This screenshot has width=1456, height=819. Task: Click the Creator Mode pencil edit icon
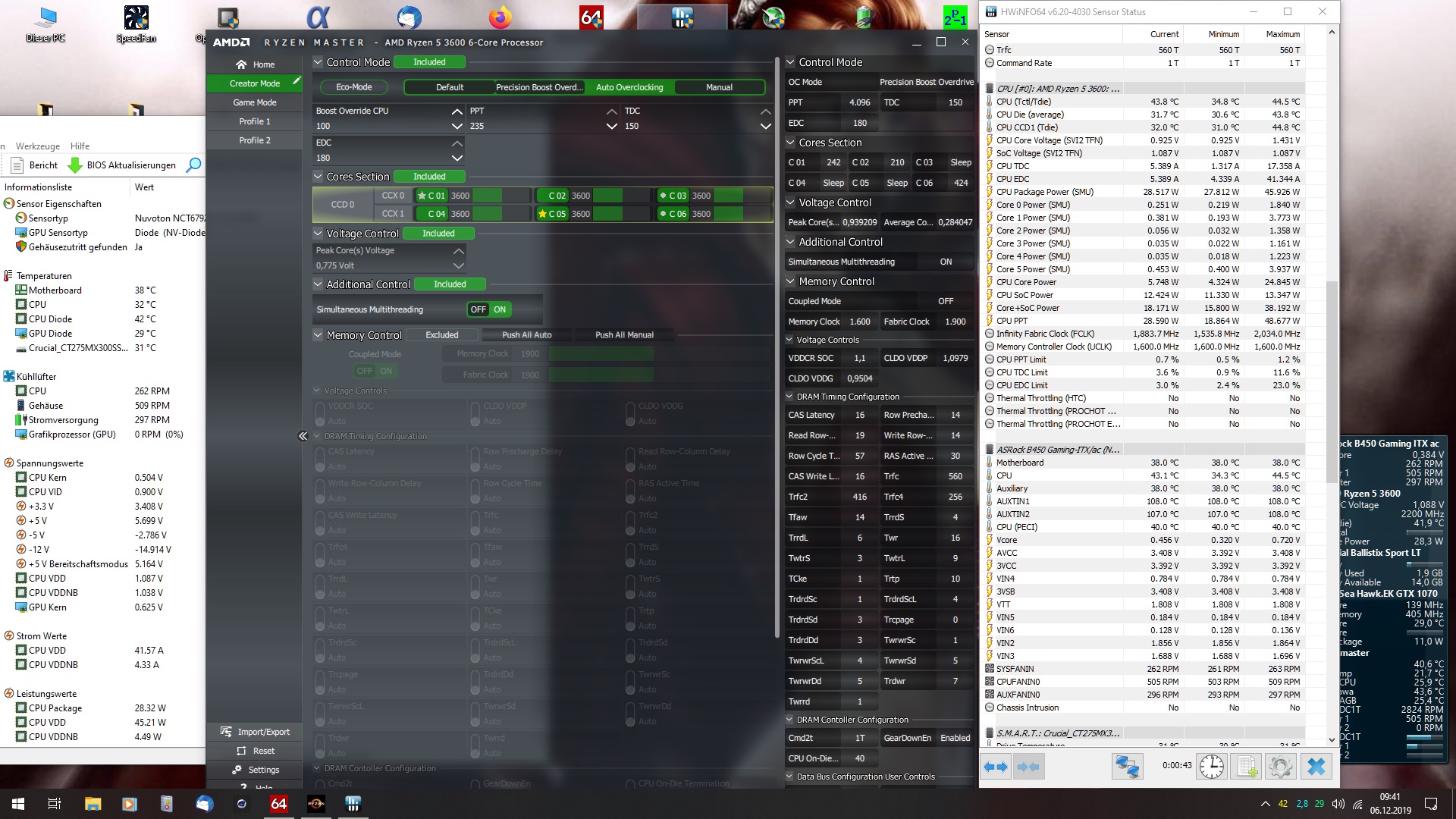point(297,81)
